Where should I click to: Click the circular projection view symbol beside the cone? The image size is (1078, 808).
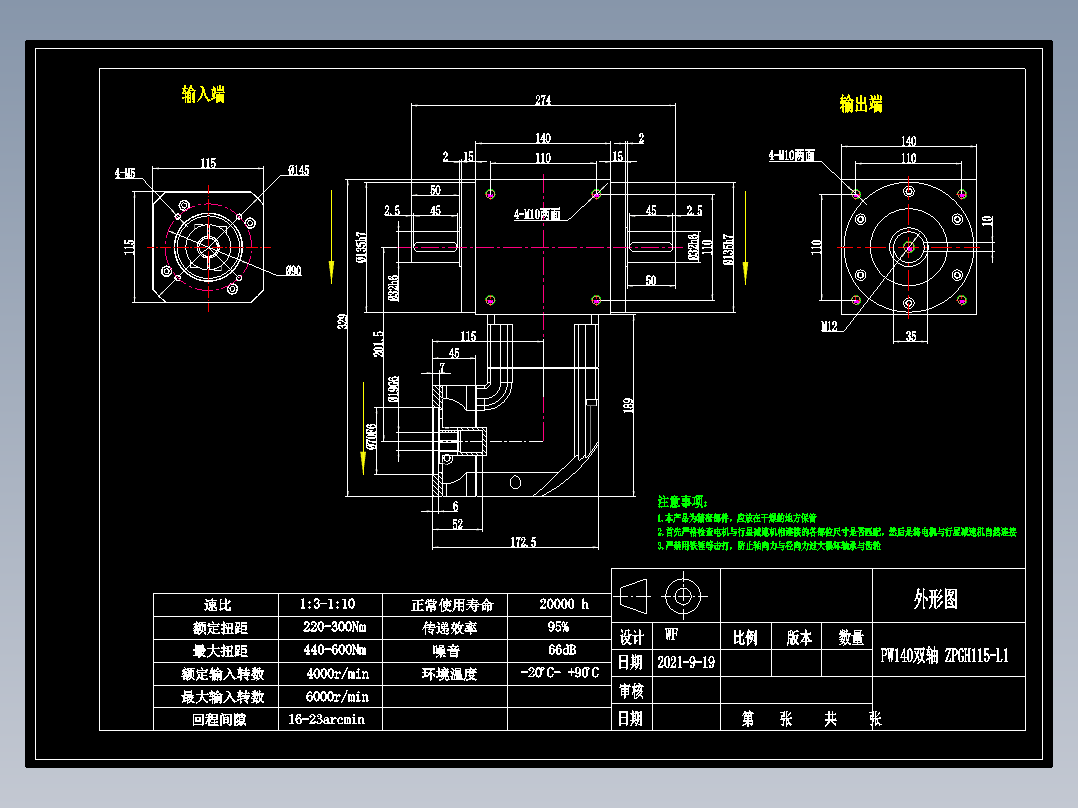(x=684, y=597)
